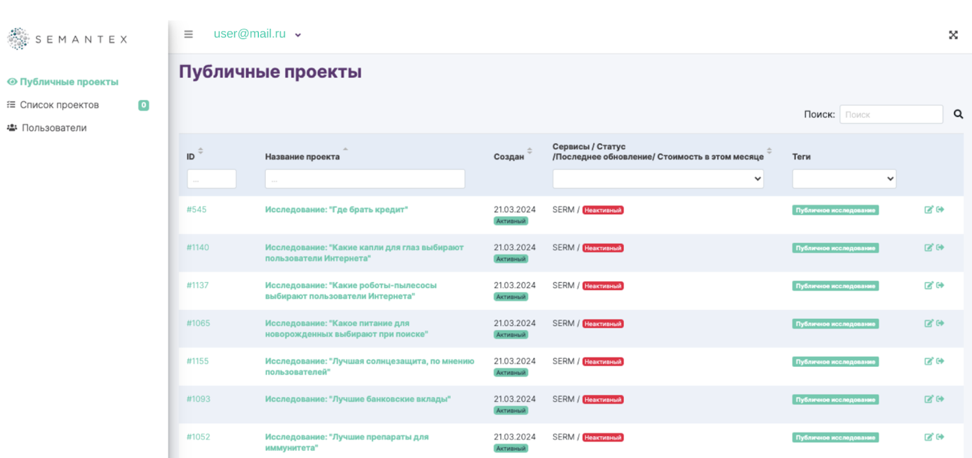Edit project #1093 via pencil icon
The image size is (972, 458).
pos(929,399)
